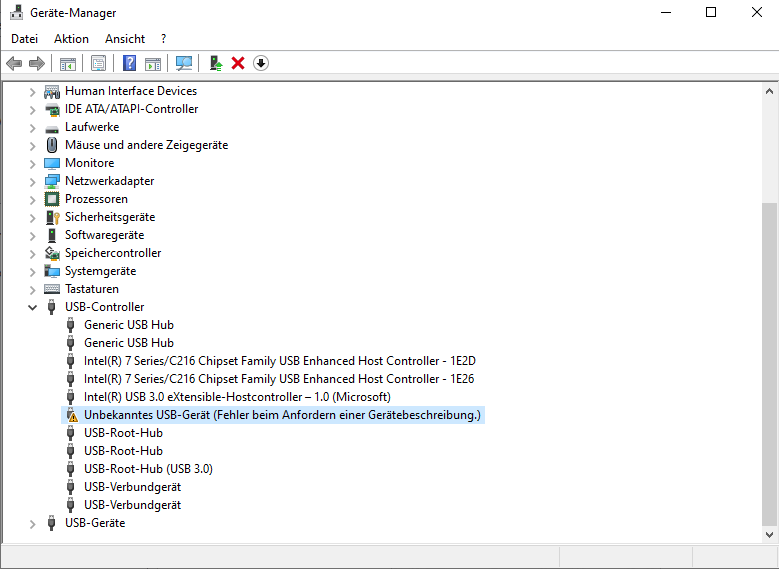Select the USB-Controller category label
This screenshot has width=779, height=569.
pos(104,307)
